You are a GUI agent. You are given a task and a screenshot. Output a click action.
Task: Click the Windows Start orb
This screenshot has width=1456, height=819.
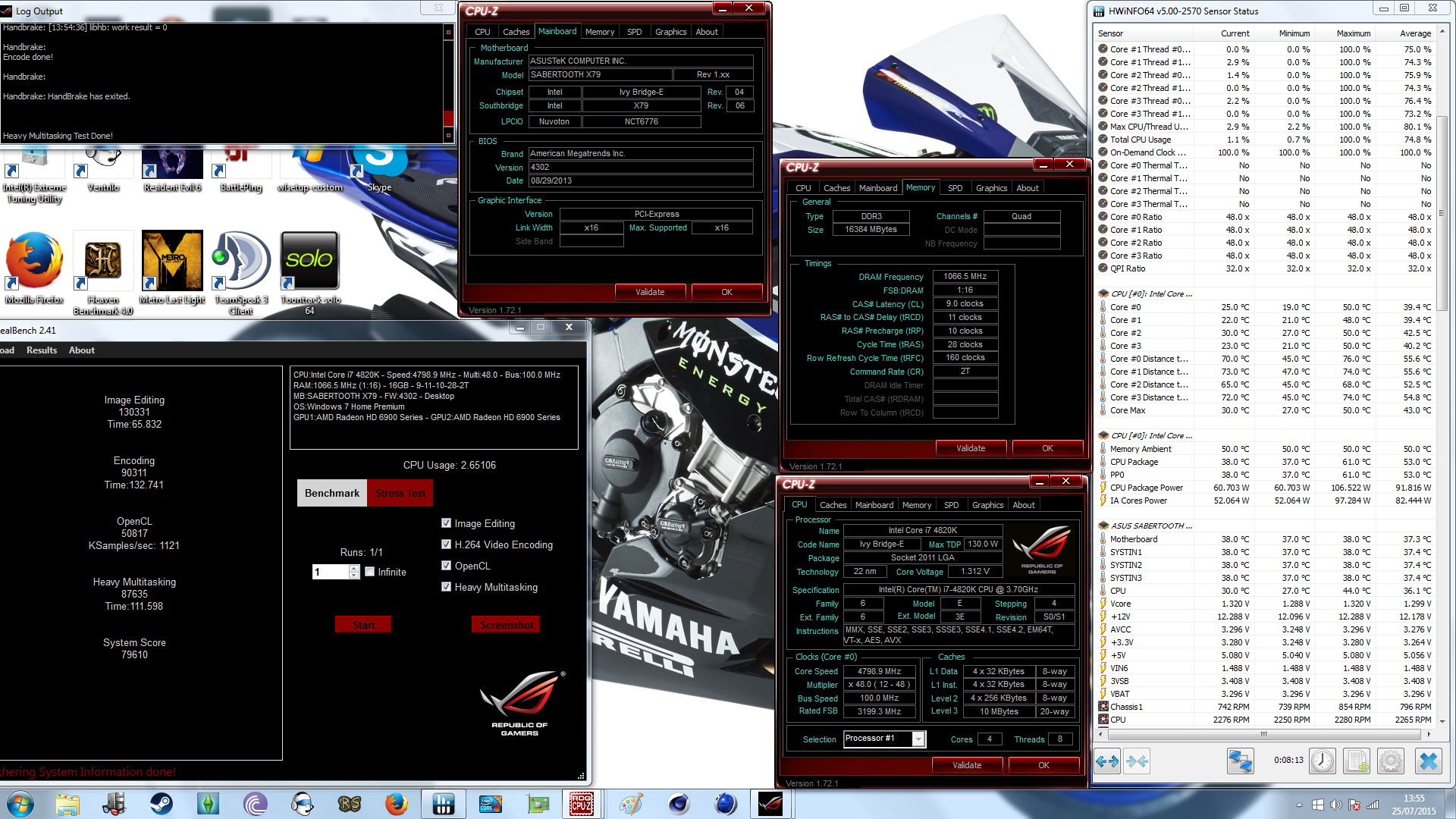click(x=20, y=804)
